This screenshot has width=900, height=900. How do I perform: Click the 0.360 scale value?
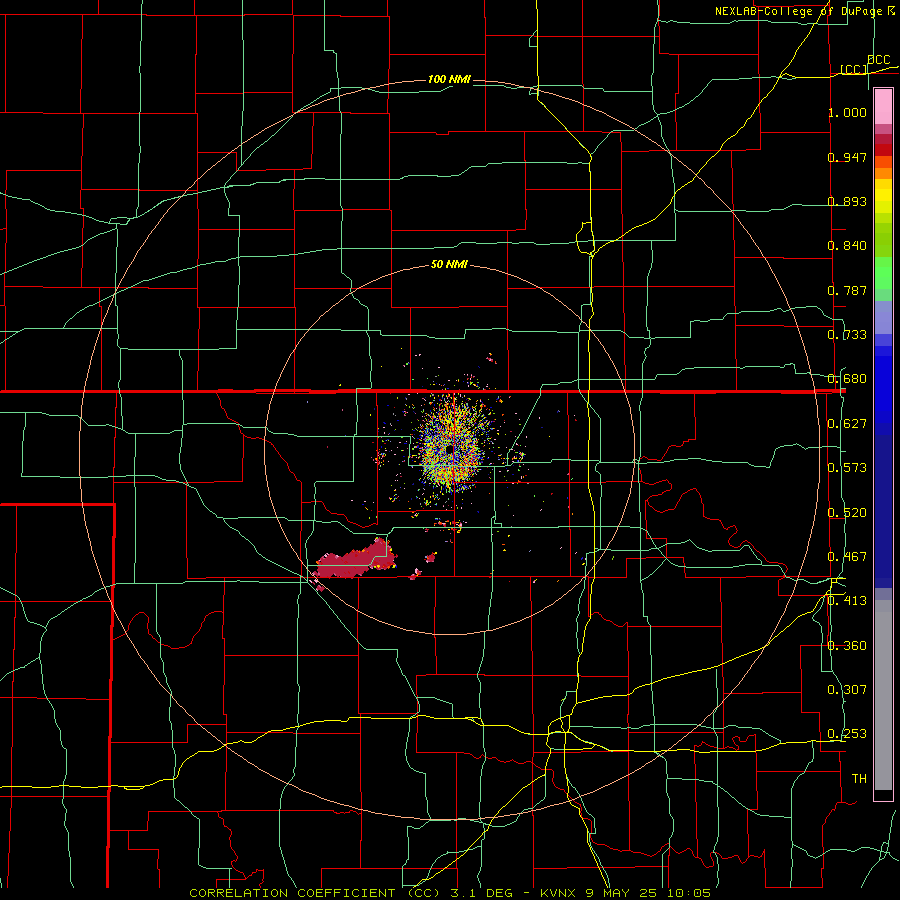[x=847, y=646]
